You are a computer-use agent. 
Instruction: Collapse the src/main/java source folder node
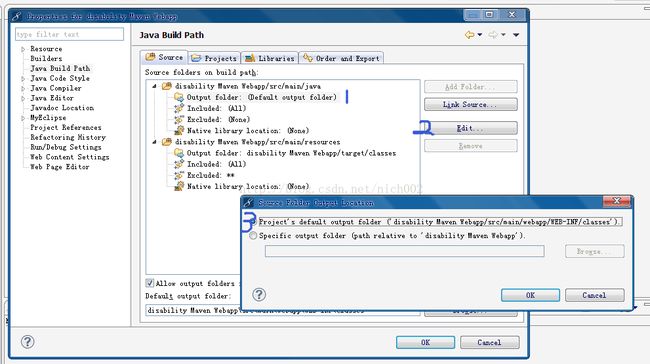pyautogui.click(x=154, y=86)
